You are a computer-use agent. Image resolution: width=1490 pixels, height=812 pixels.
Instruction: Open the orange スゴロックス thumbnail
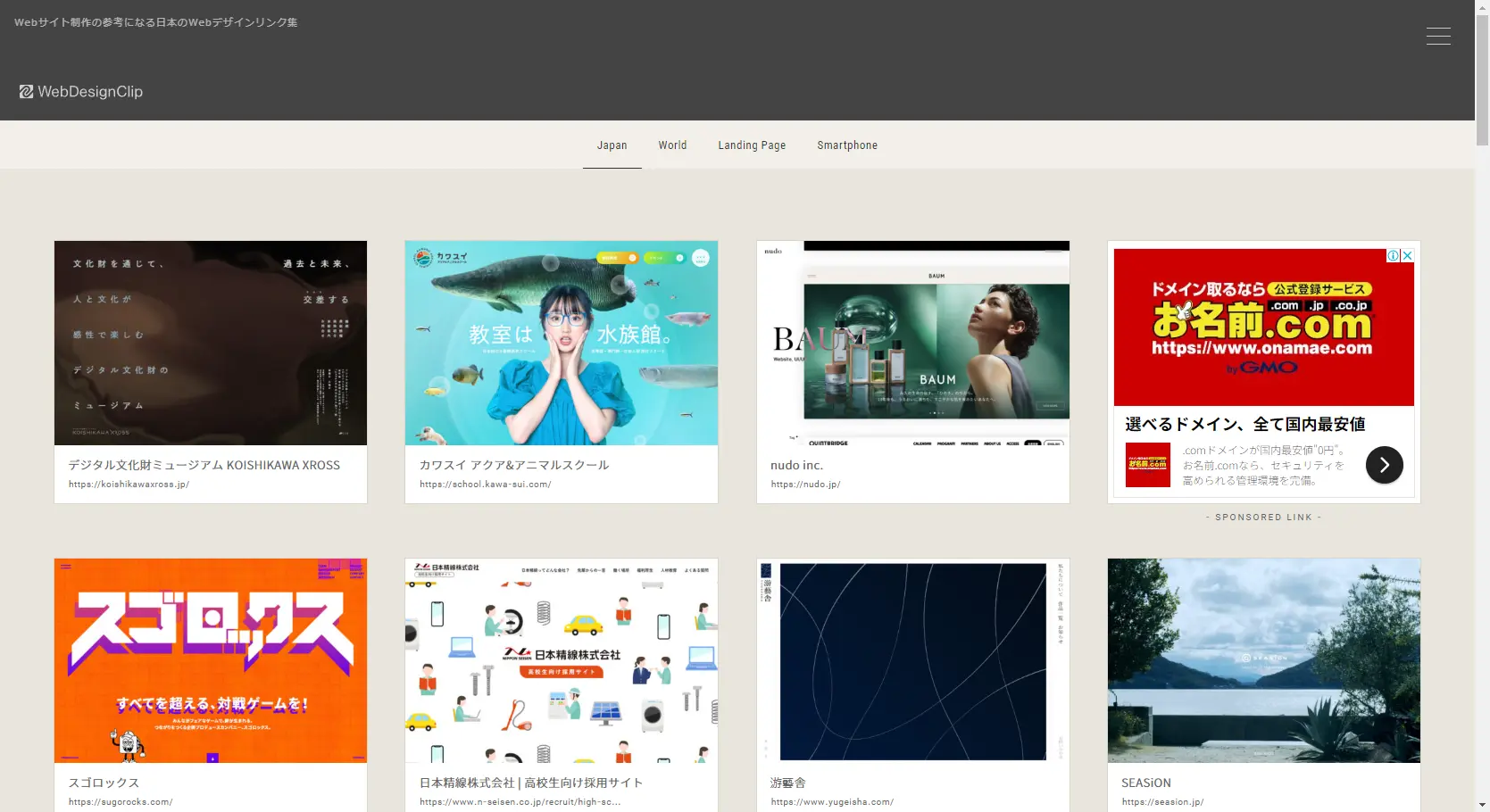click(211, 660)
